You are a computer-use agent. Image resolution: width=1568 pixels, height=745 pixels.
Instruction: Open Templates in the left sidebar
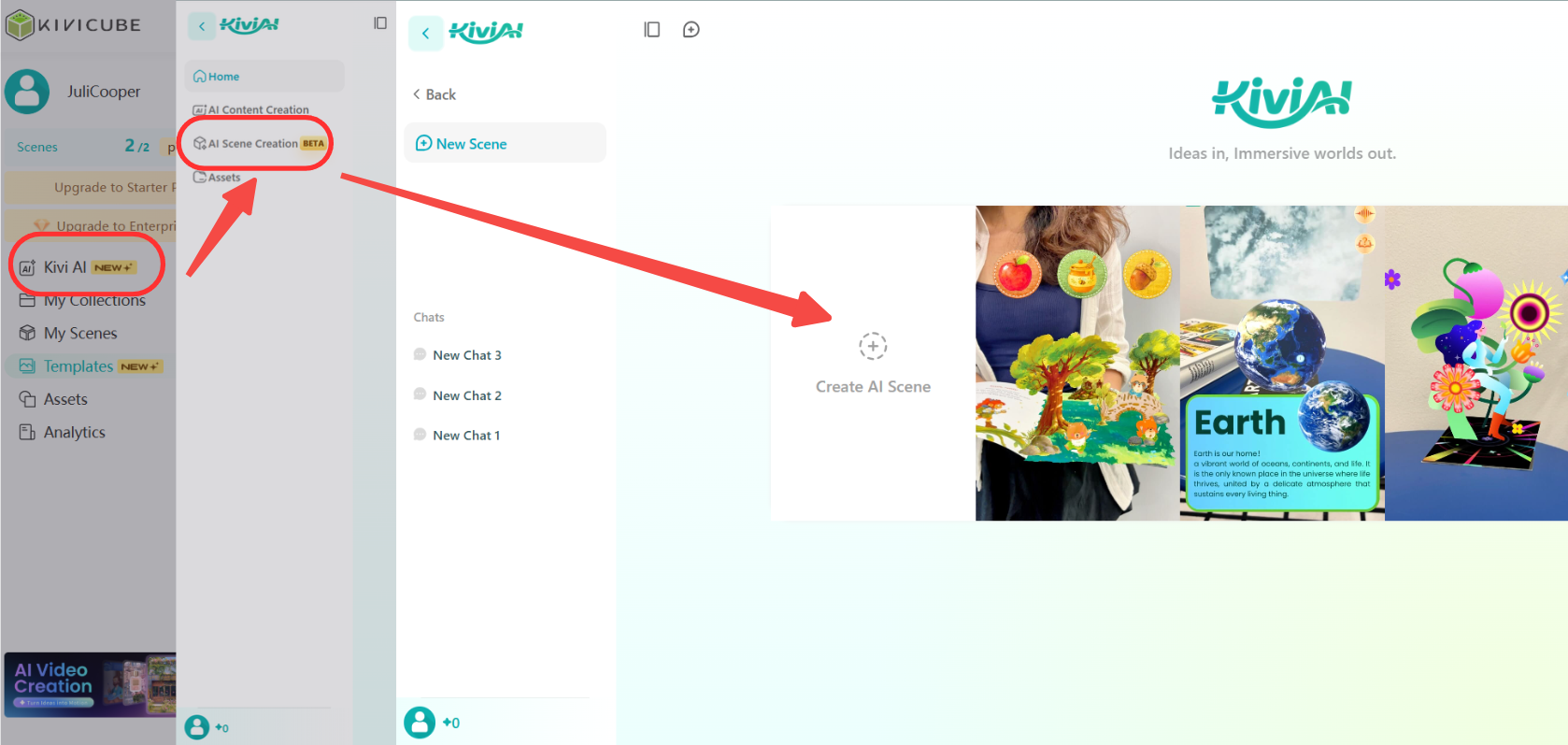pyautogui.click(x=90, y=366)
